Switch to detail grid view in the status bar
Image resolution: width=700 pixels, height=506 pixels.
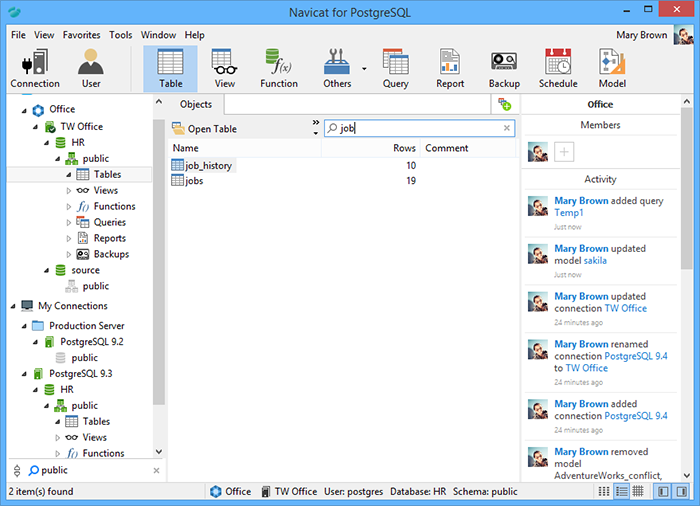coord(638,492)
